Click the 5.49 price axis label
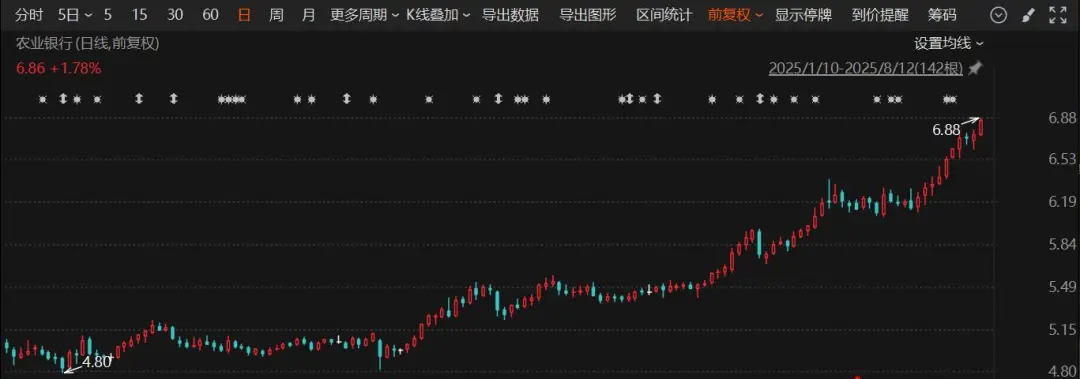 (1061, 287)
